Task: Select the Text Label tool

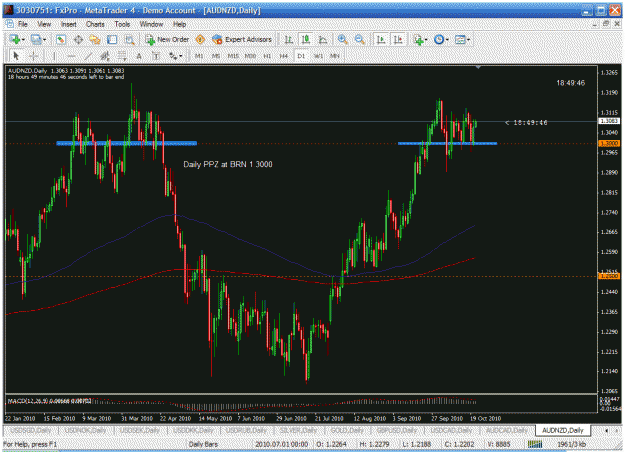Action: point(156,56)
